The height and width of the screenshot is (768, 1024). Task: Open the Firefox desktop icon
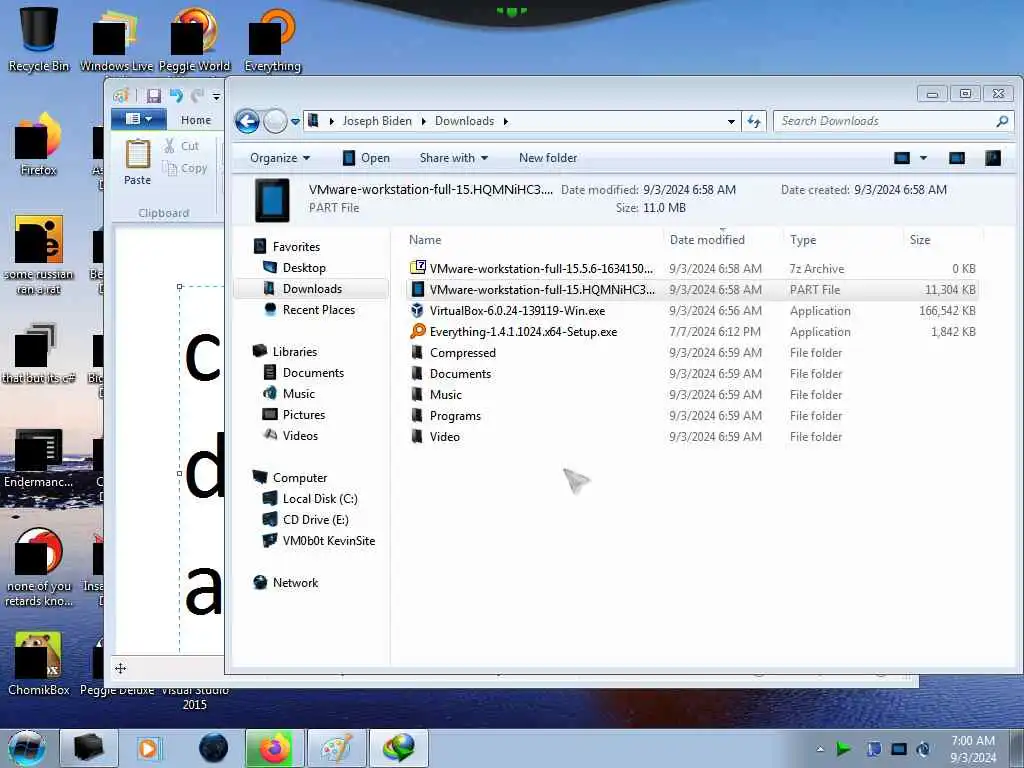coord(39,144)
